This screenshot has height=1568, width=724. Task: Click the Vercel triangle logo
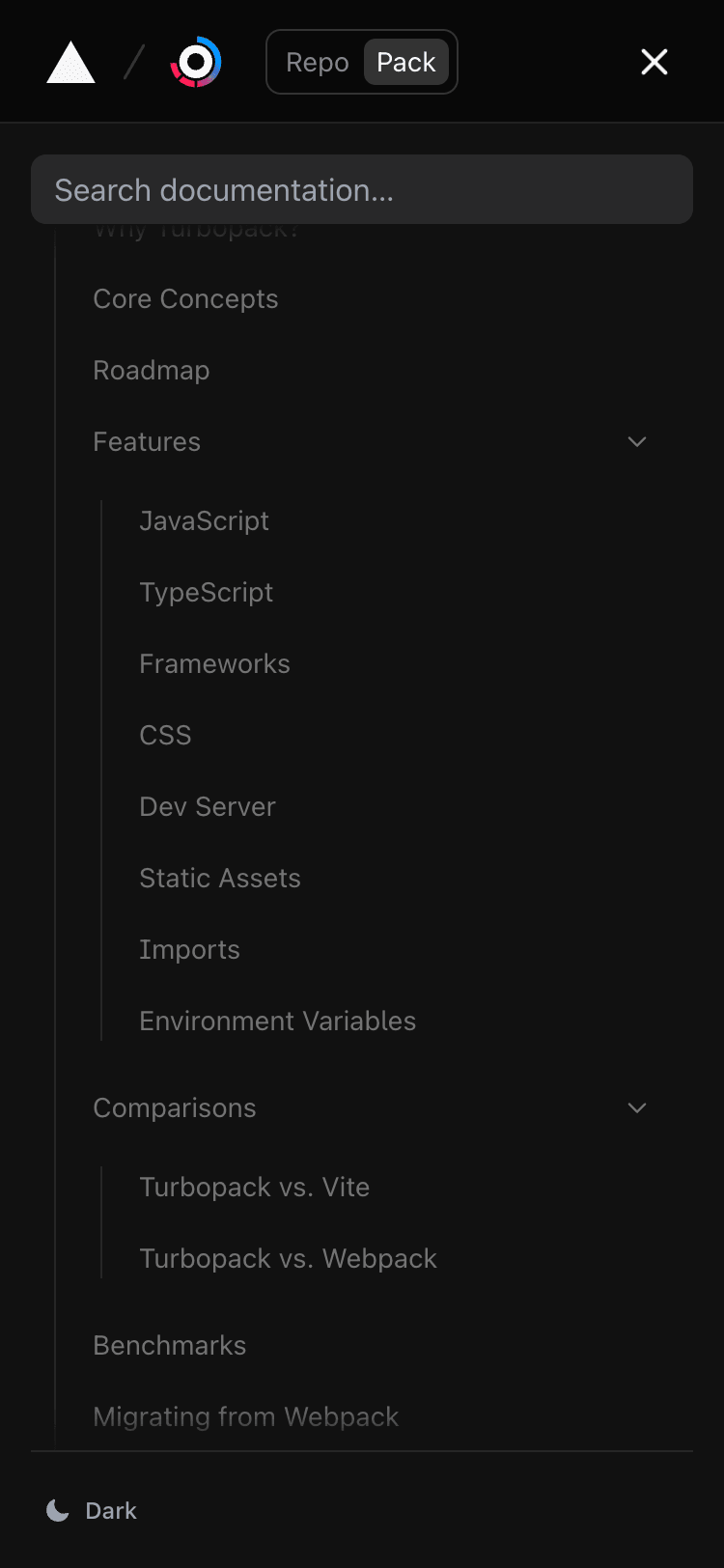(x=70, y=61)
